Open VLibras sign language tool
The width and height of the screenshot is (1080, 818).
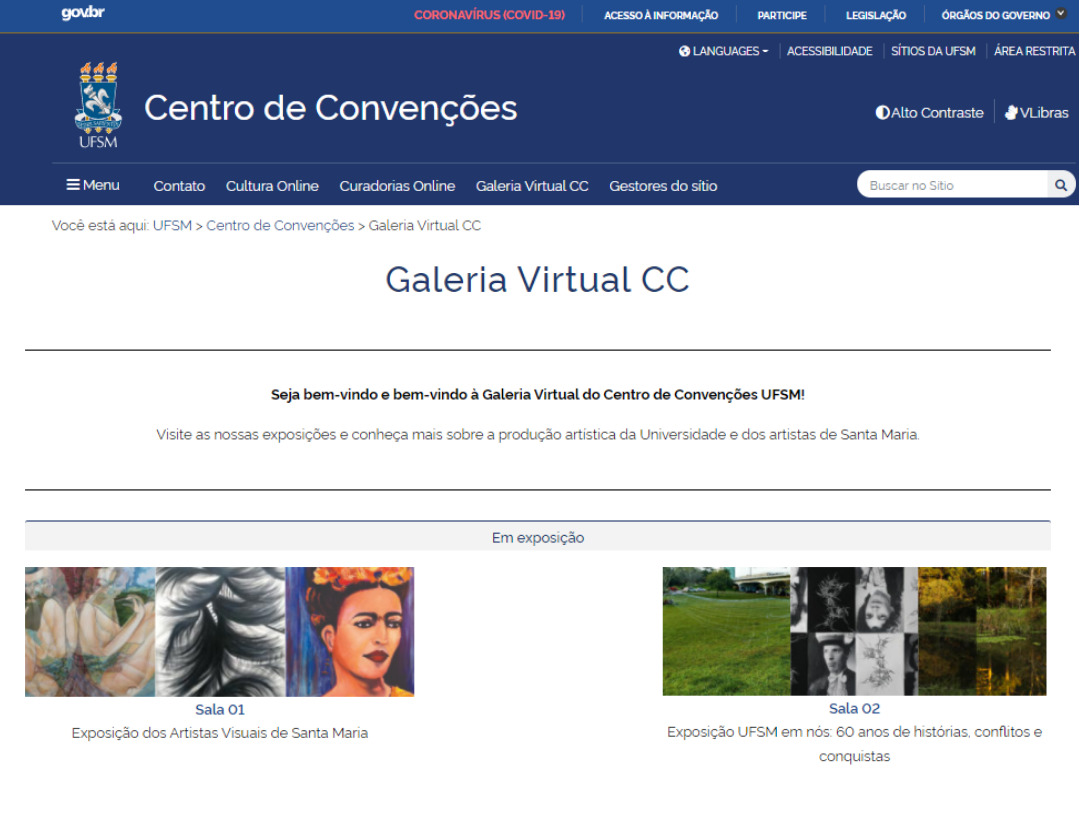point(1037,113)
